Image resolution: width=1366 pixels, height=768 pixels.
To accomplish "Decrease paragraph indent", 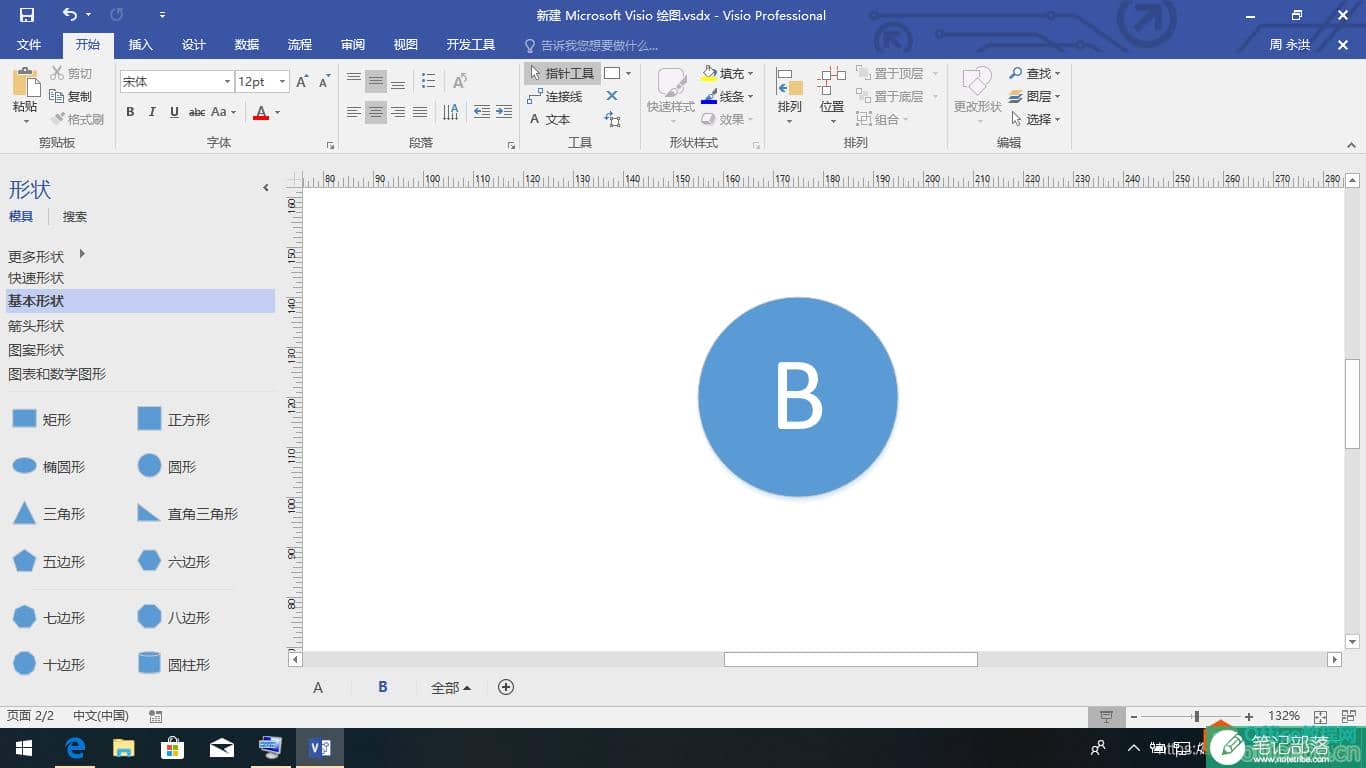I will click(x=482, y=112).
